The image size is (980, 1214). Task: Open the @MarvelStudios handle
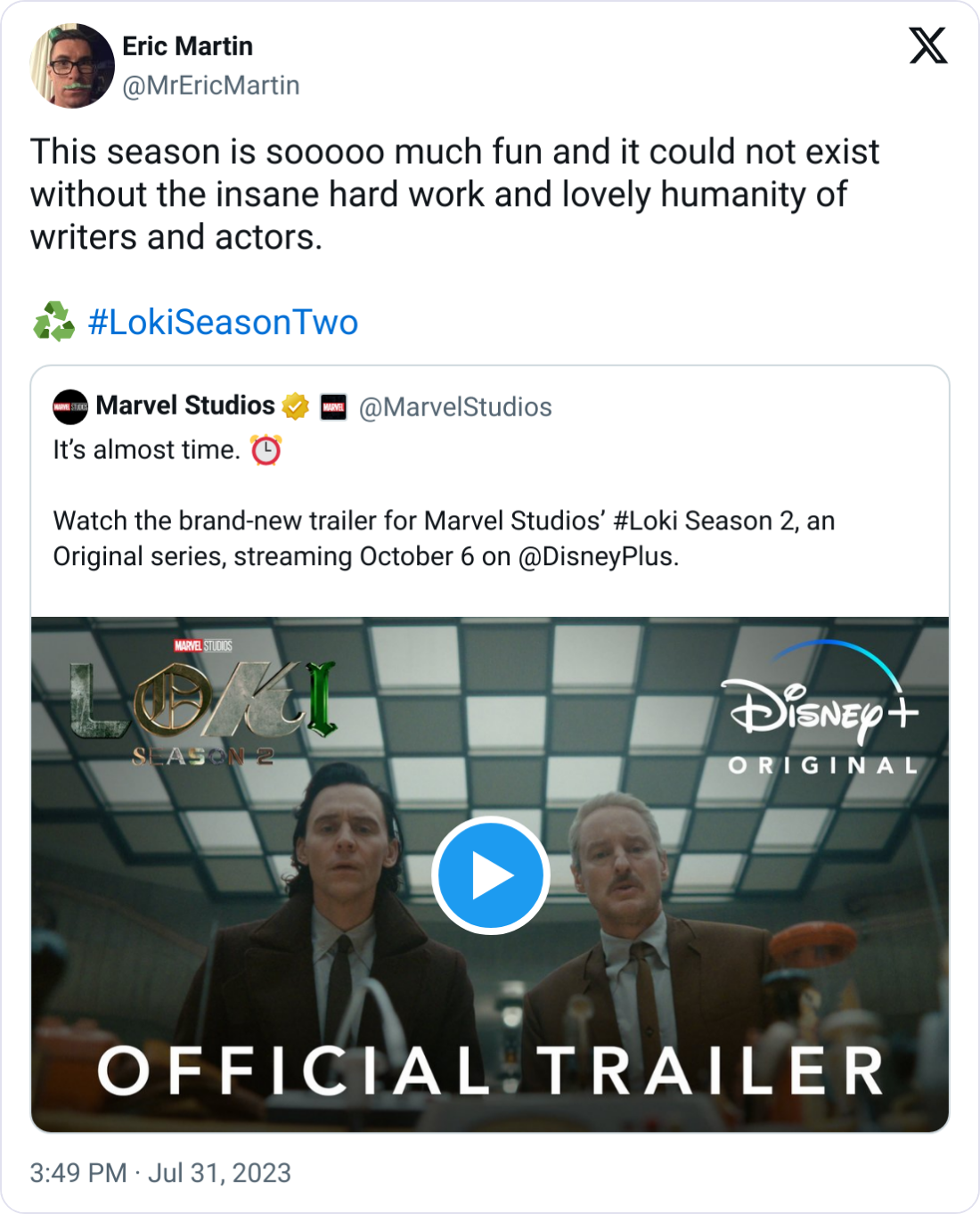(x=455, y=407)
